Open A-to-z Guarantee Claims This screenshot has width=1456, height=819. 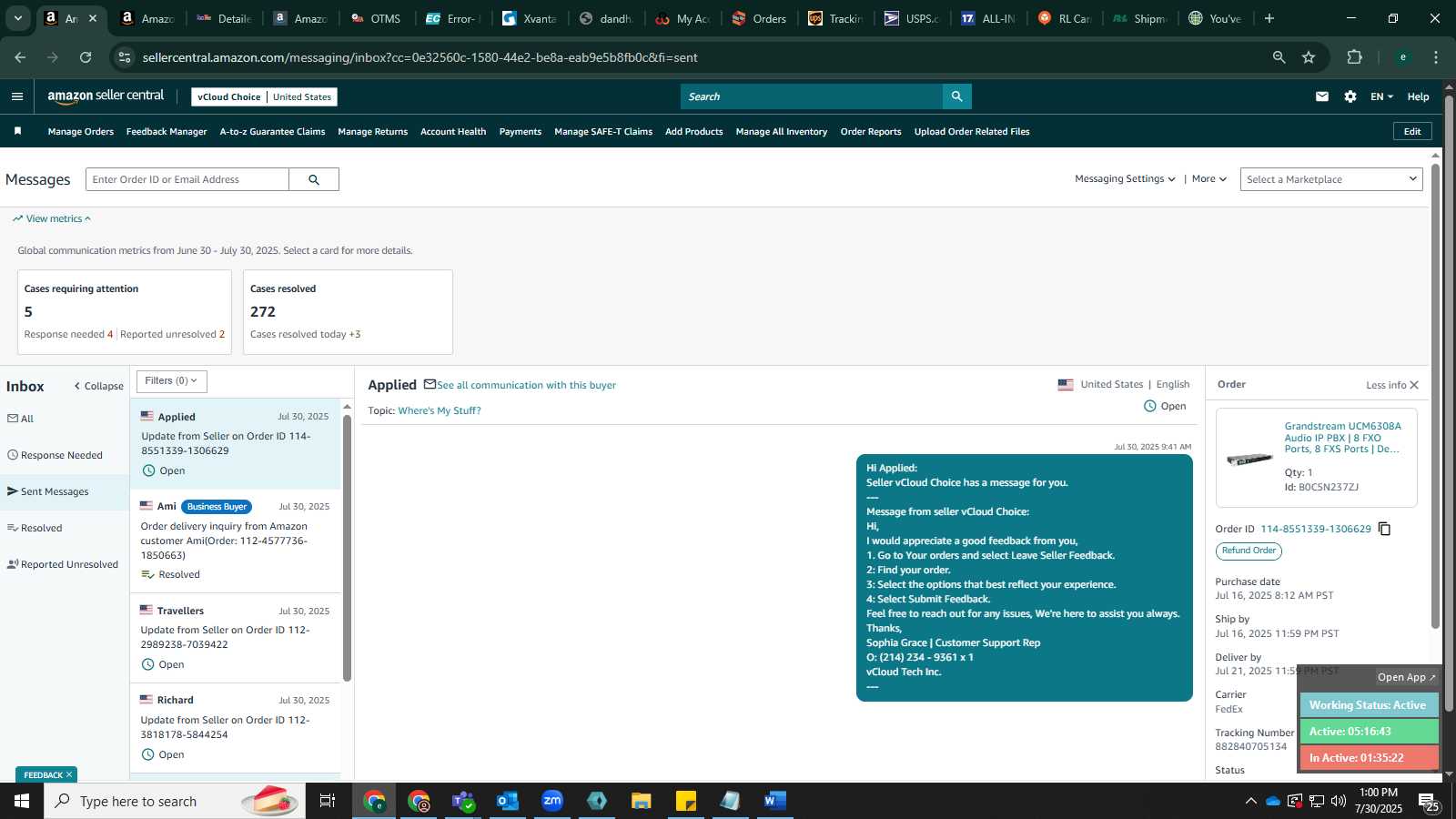tap(272, 132)
